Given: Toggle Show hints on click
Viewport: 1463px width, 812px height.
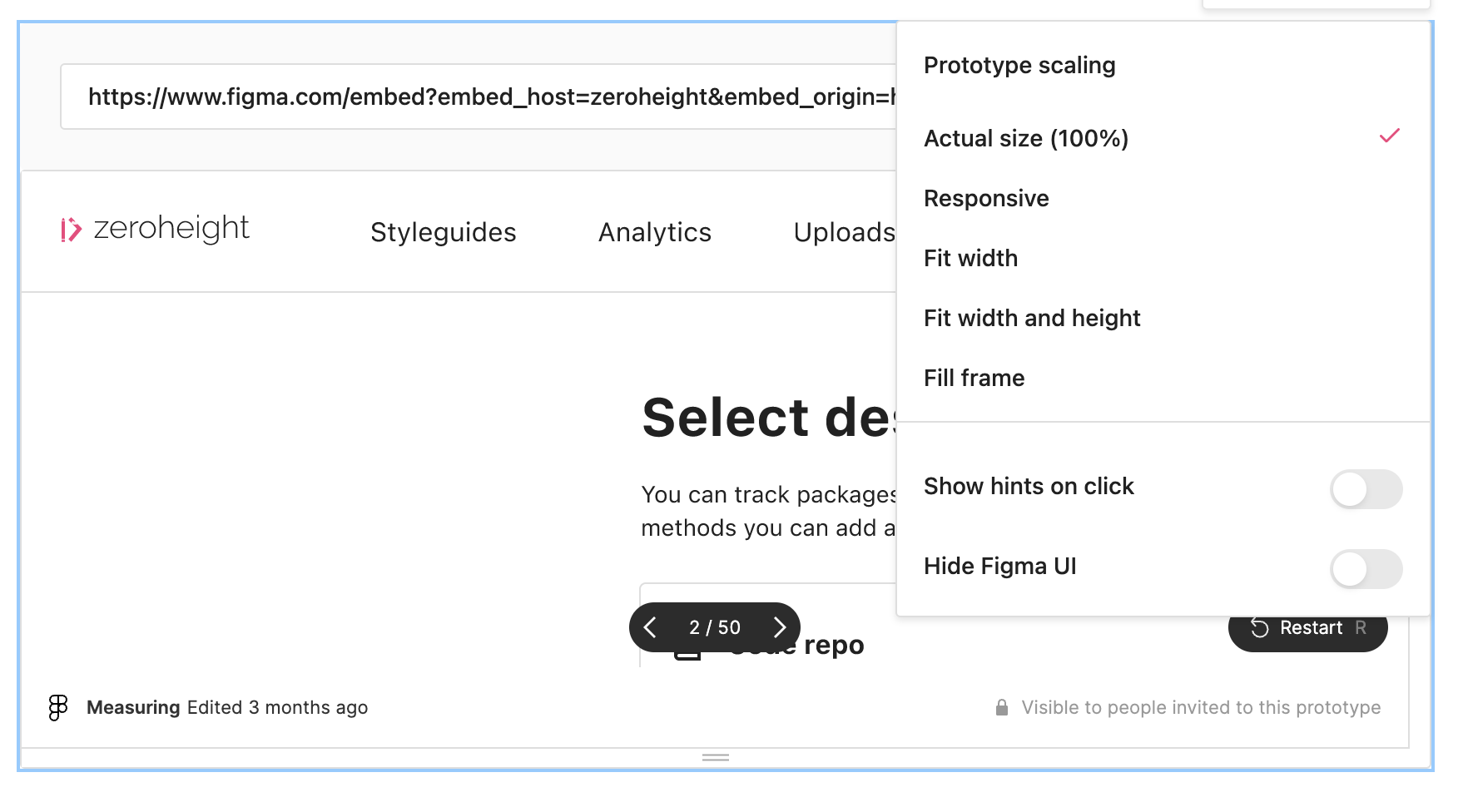Looking at the screenshot, I should pyautogui.click(x=1366, y=490).
